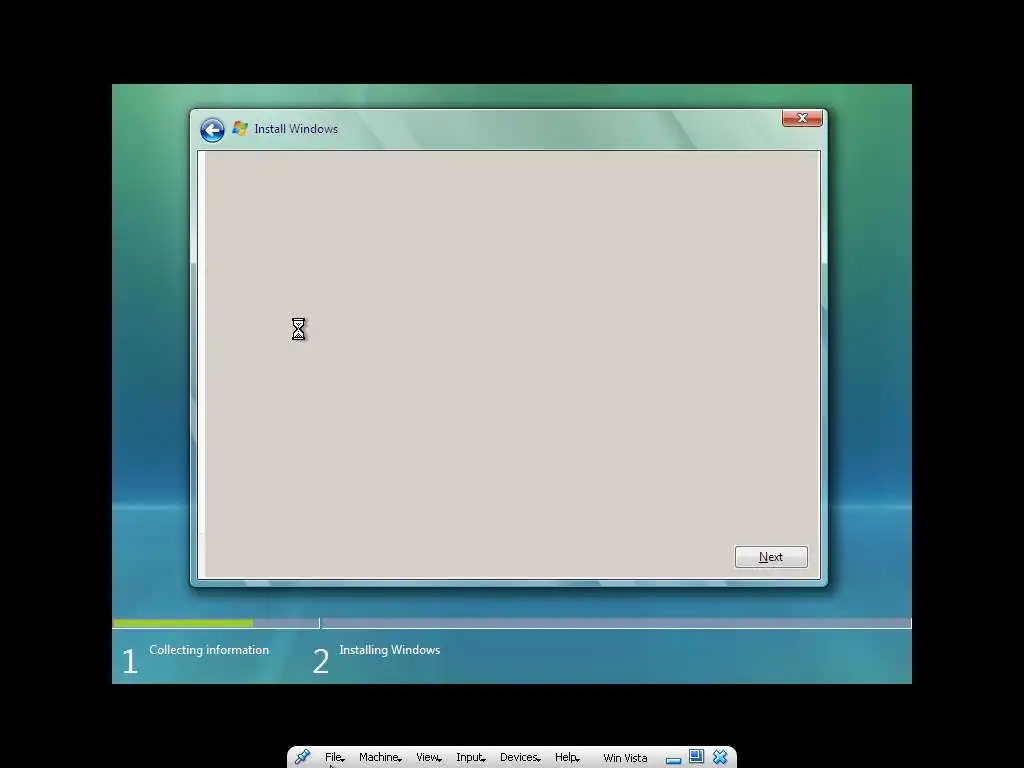Open the View menu
Viewport: 1024px width, 768px height.
(x=429, y=758)
